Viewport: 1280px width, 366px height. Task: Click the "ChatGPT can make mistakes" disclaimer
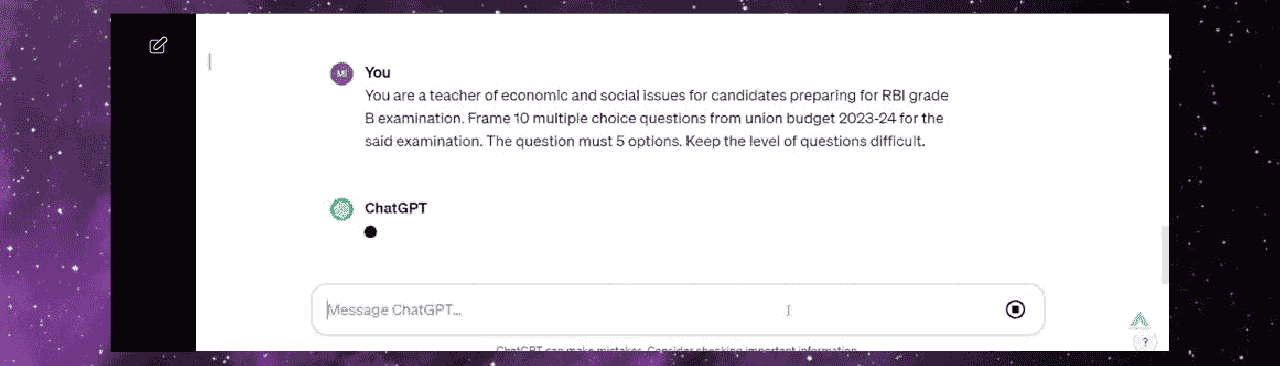click(x=677, y=350)
